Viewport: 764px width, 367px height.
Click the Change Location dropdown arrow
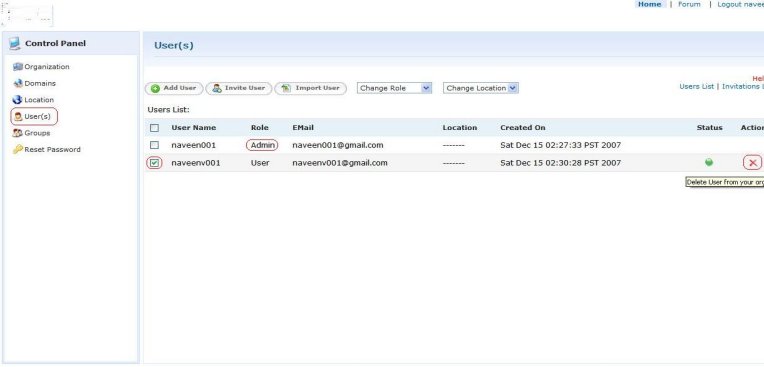tap(512, 88)
